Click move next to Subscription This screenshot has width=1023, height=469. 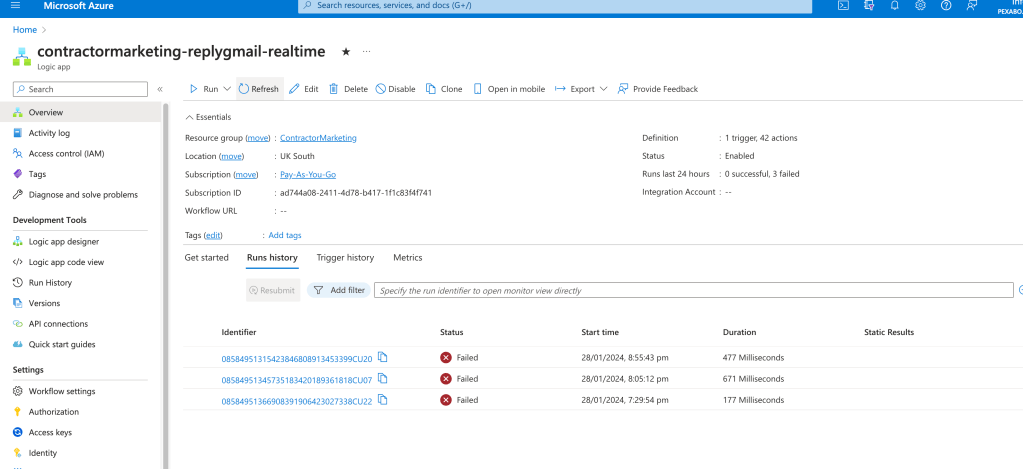click(246, 175)
